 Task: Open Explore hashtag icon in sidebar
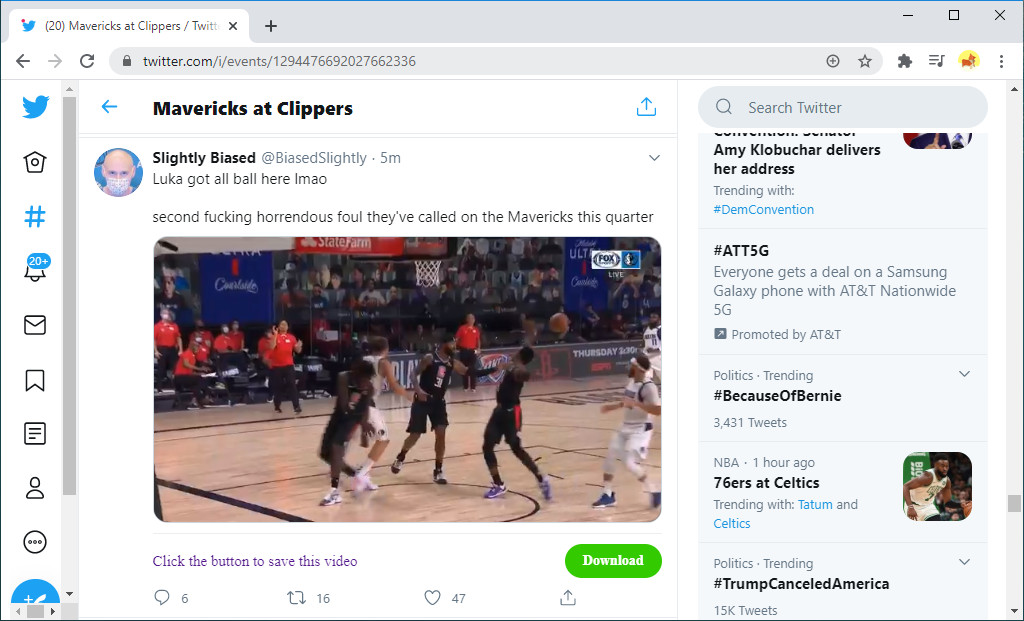click(35, 216)
